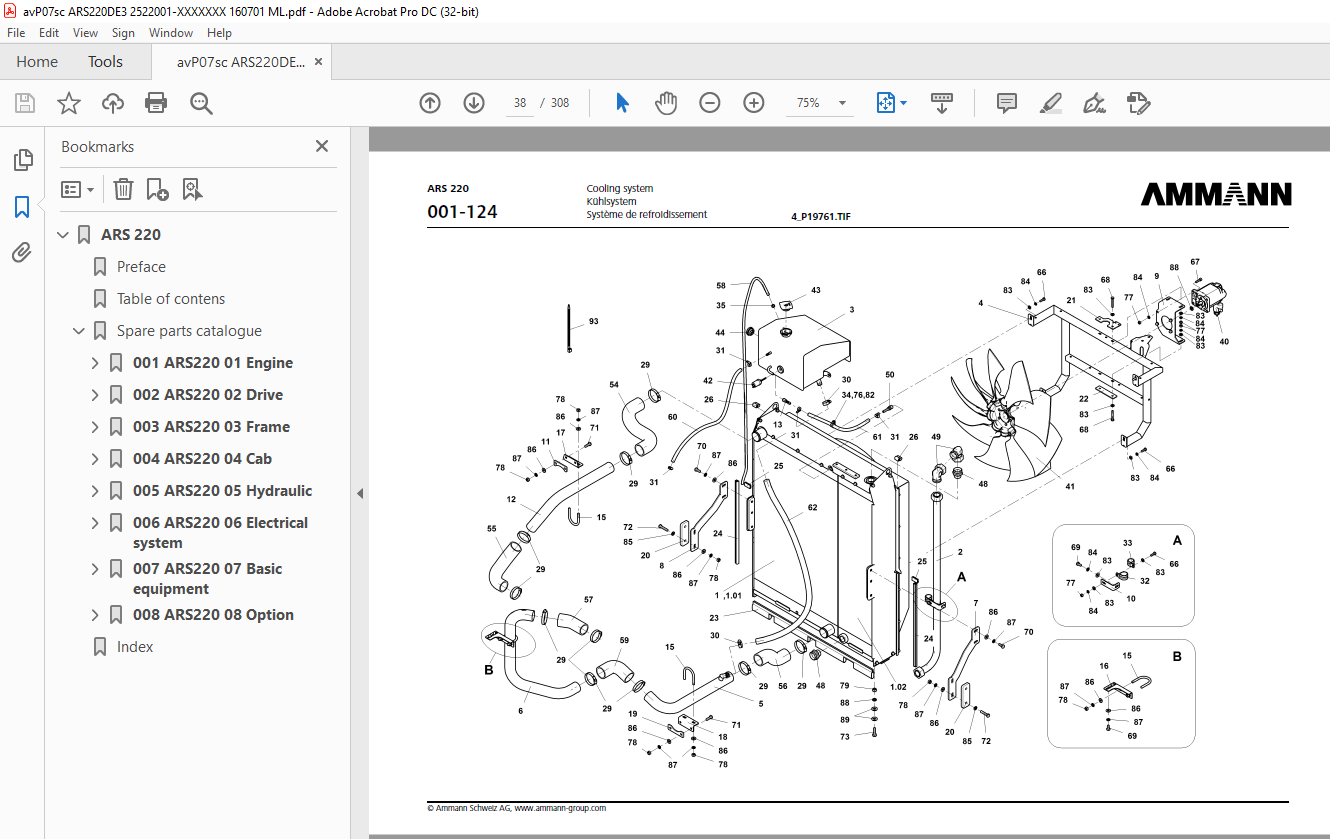Open the Sign menu
Image resolution: width=1330 pixels, height=839 pixels.
click(x=123, y=33)
